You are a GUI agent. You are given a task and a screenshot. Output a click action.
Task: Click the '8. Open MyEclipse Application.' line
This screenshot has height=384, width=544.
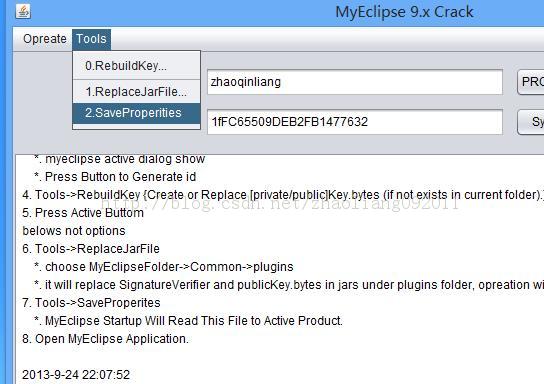[105, 339]
